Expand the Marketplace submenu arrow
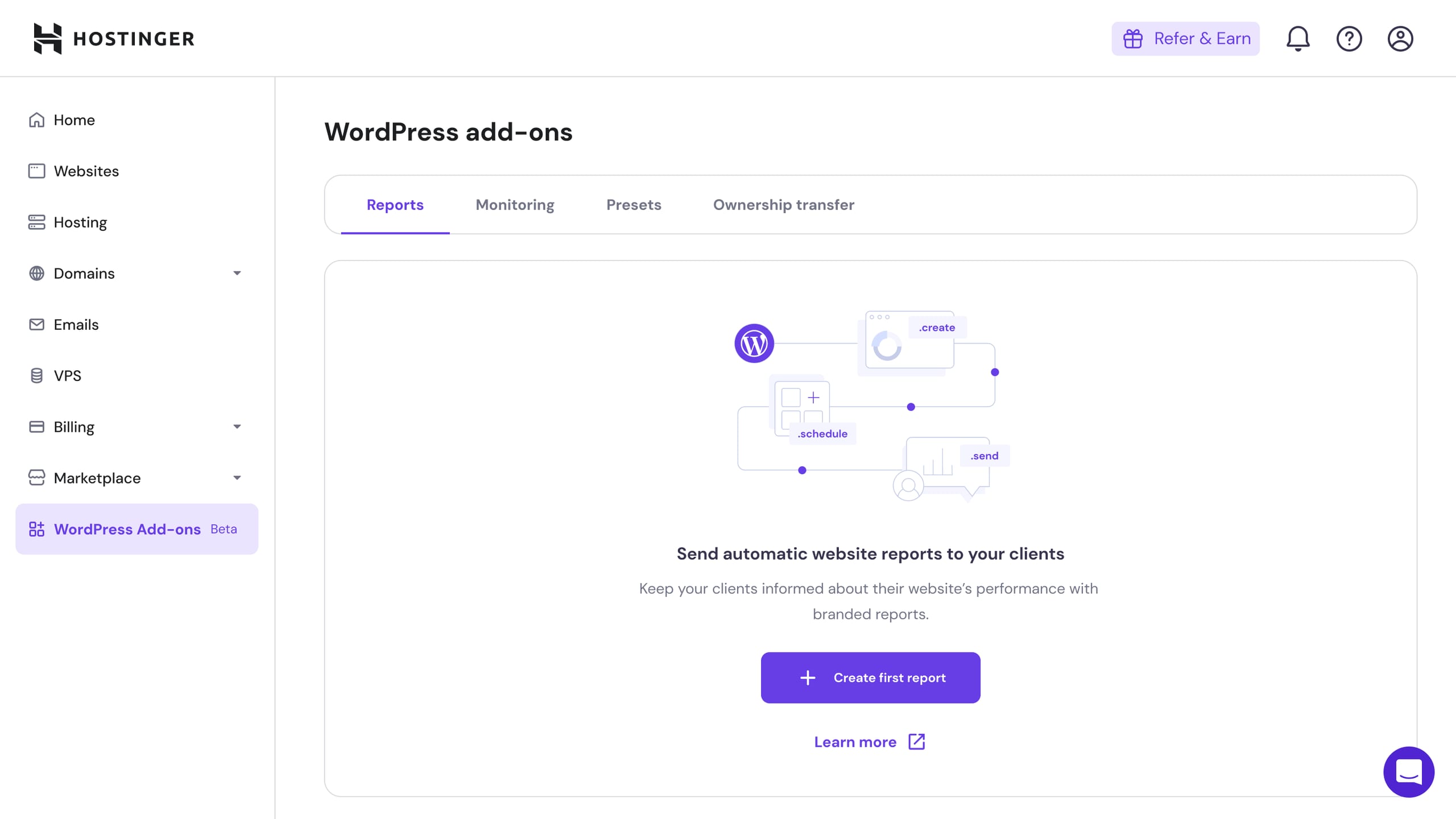Screen dimensions: 1456x819 tap(237, 478)
